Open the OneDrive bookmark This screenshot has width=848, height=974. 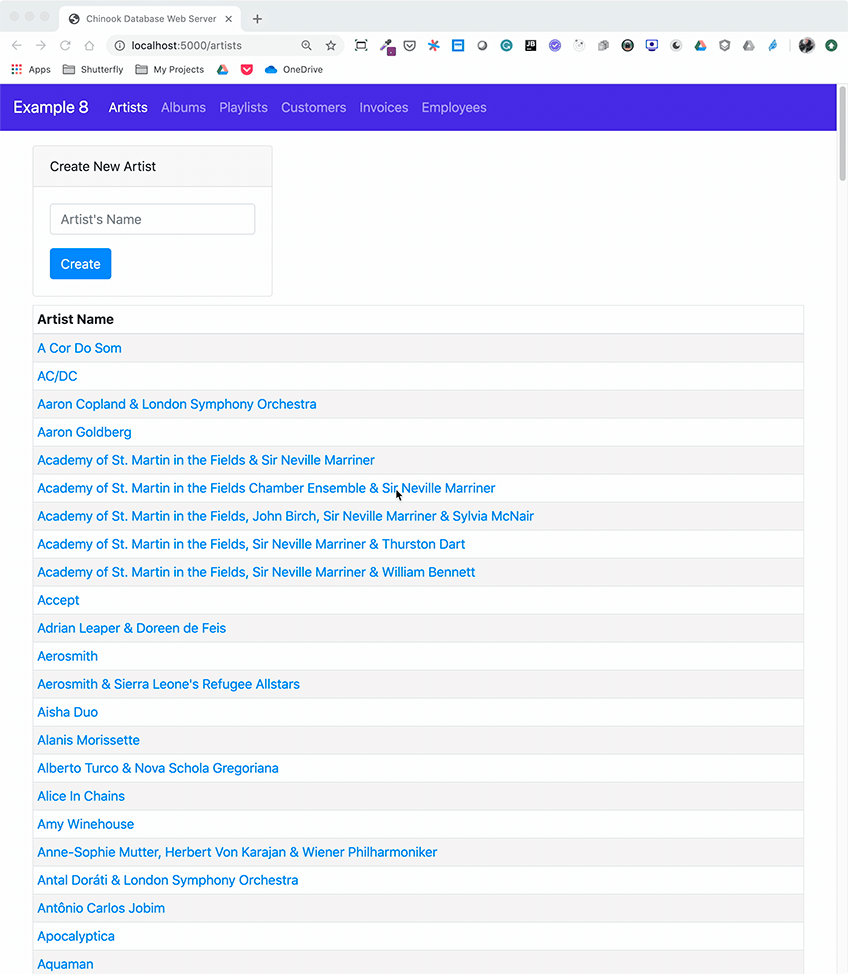294,70
